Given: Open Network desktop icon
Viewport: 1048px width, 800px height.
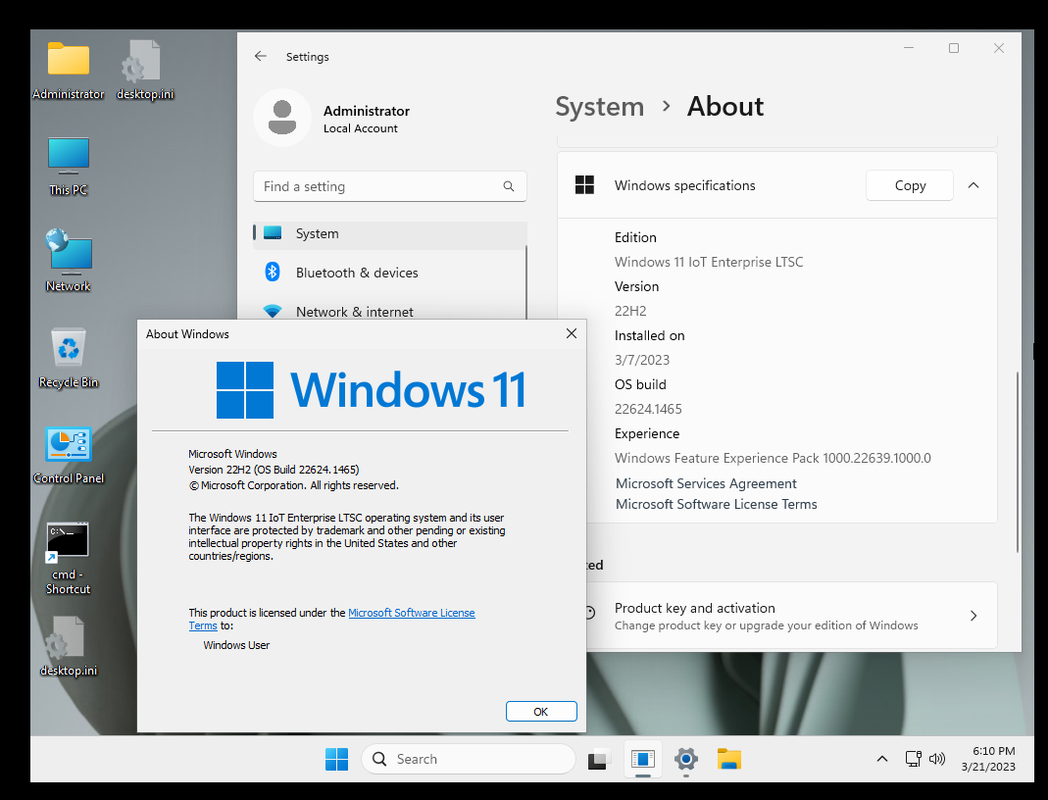Looking at the screenshot, I should [x=68, y=261].
